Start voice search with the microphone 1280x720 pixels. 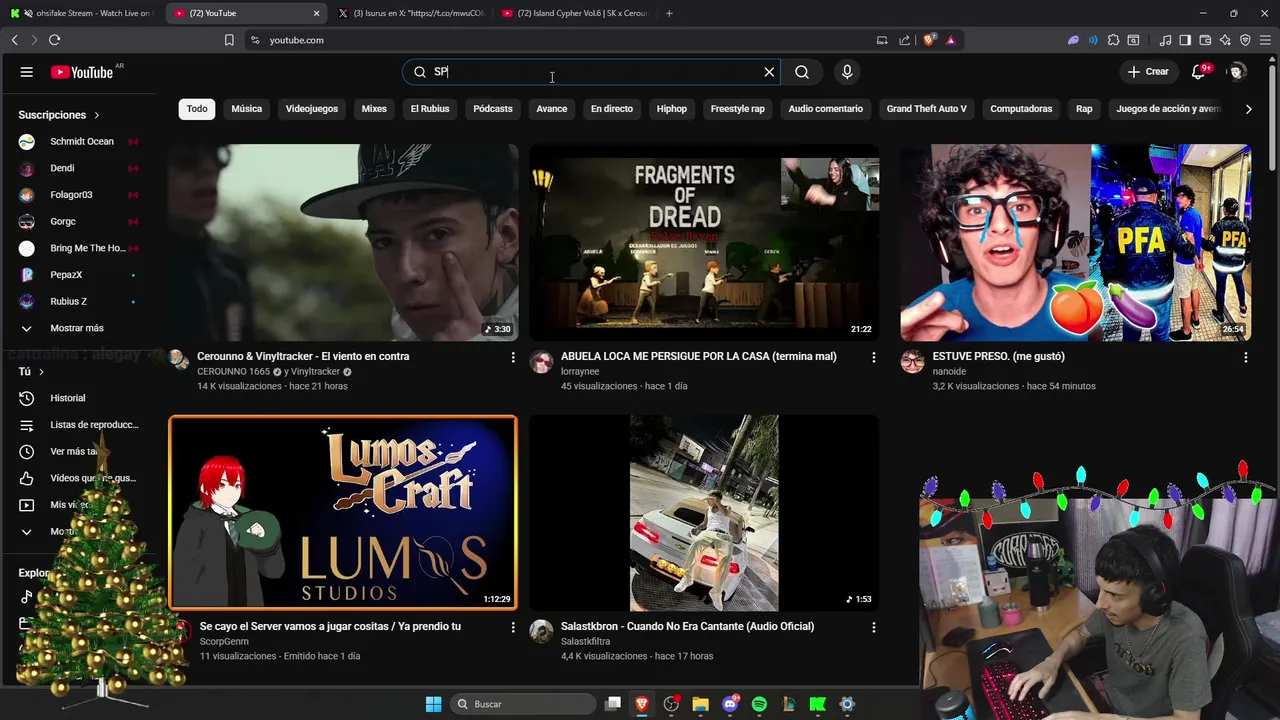847,72
